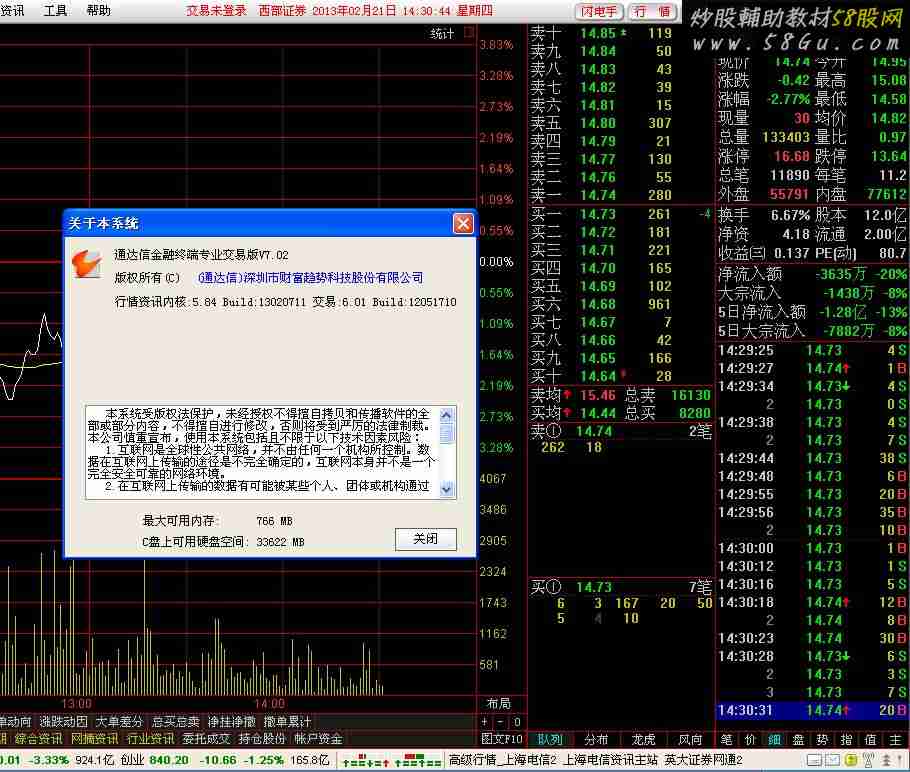Click the license text scrollbar thumb
910x772 pixels.
pos(446,433)
